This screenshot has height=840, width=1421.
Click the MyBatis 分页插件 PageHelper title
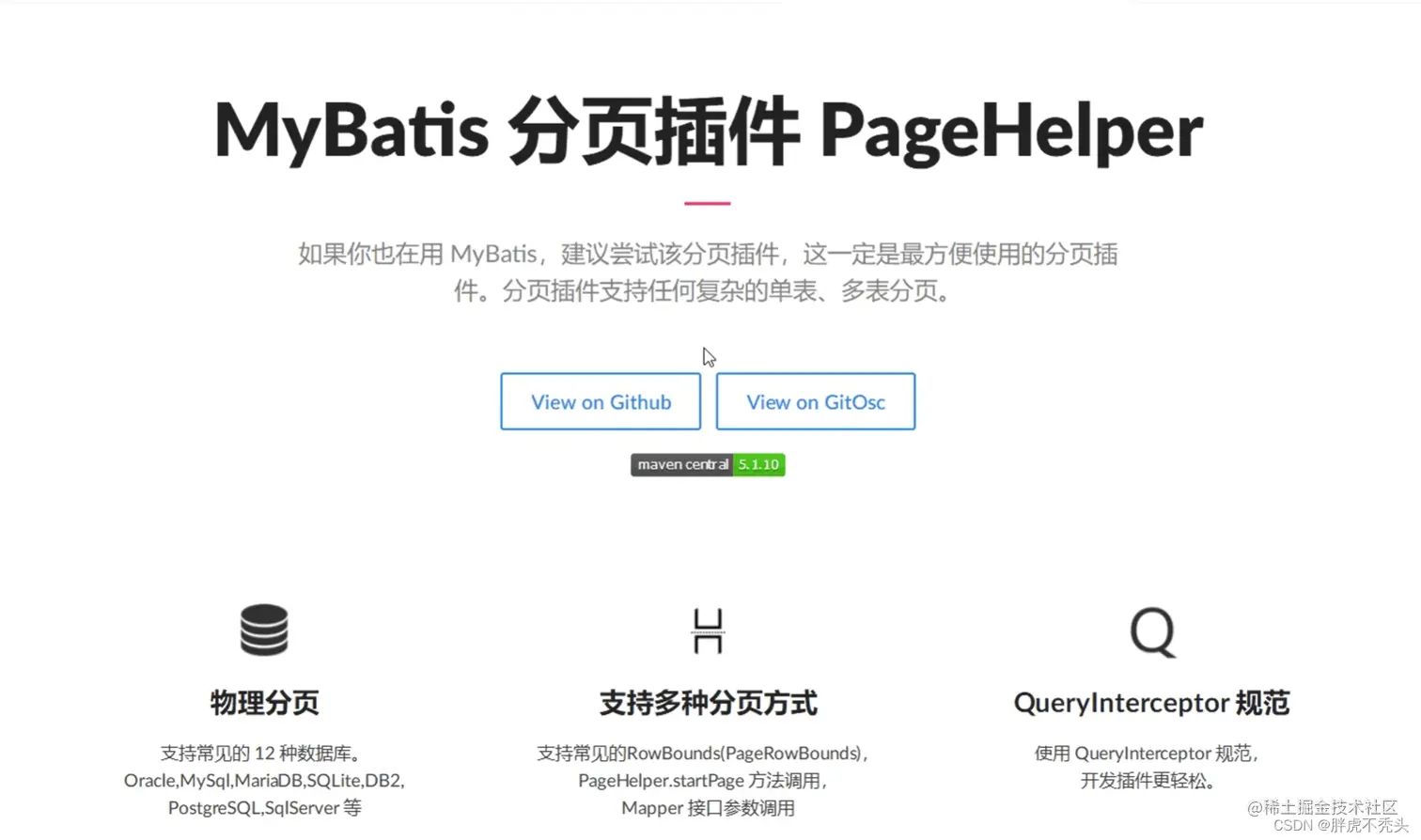pos(707,132)
